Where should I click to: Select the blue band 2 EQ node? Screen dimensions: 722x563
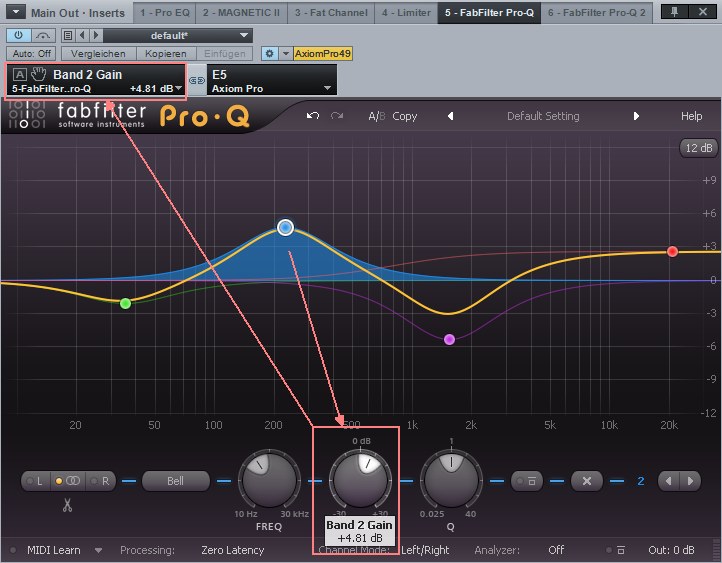pos(285,227)
